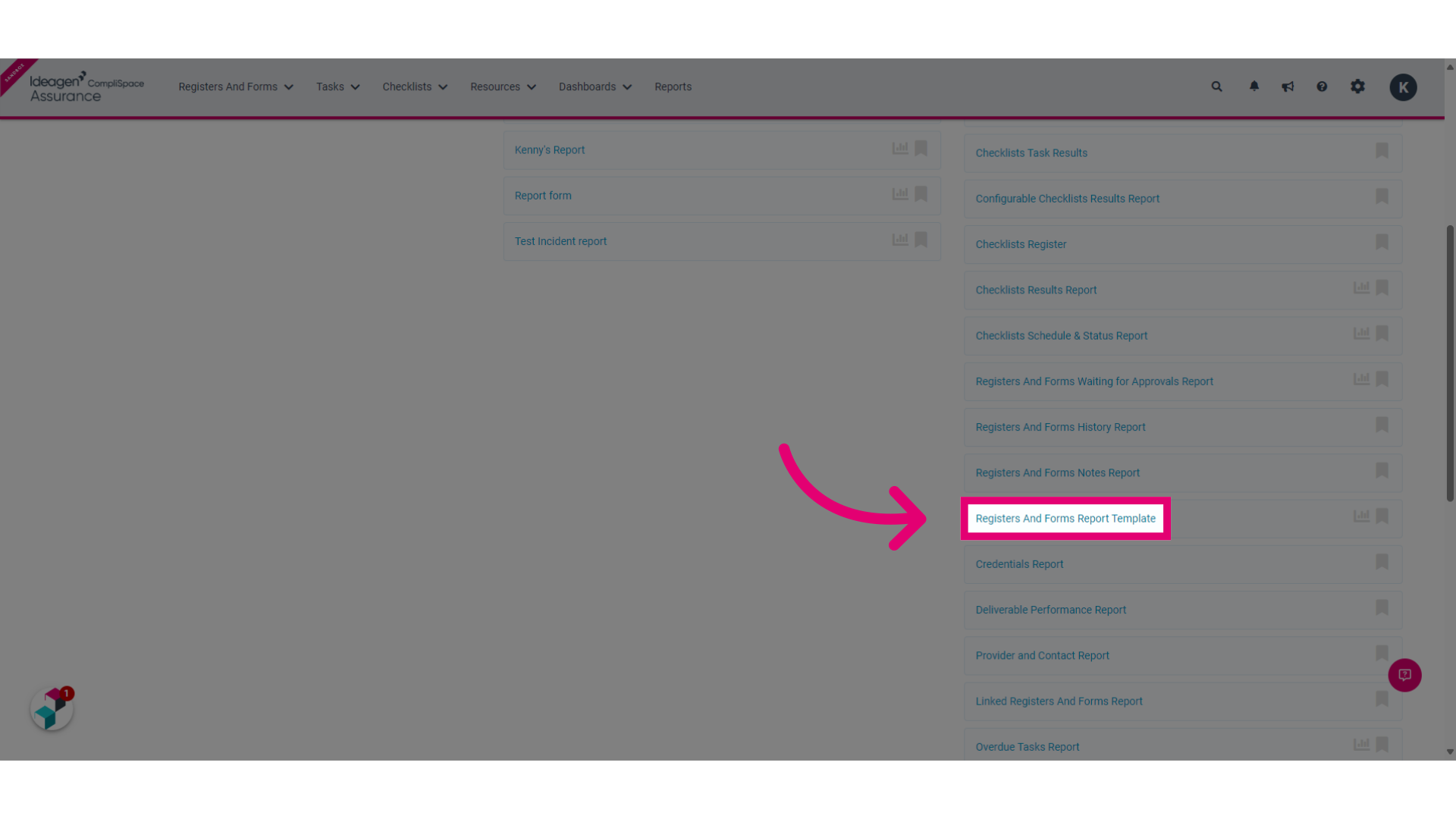Expand the Dashboards dropdown menu
1456x819 pixels.
point(595,86)
